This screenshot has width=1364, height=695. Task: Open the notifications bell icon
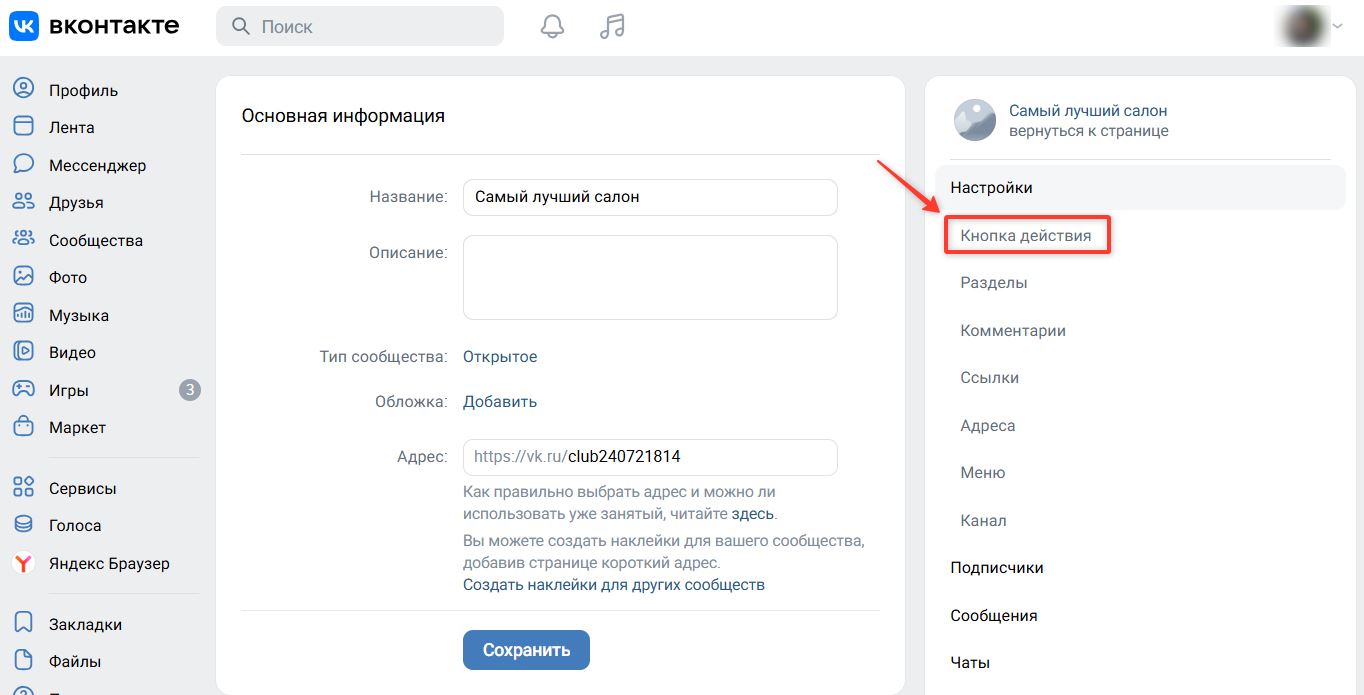pyautogui.click(x=552, y=26)
